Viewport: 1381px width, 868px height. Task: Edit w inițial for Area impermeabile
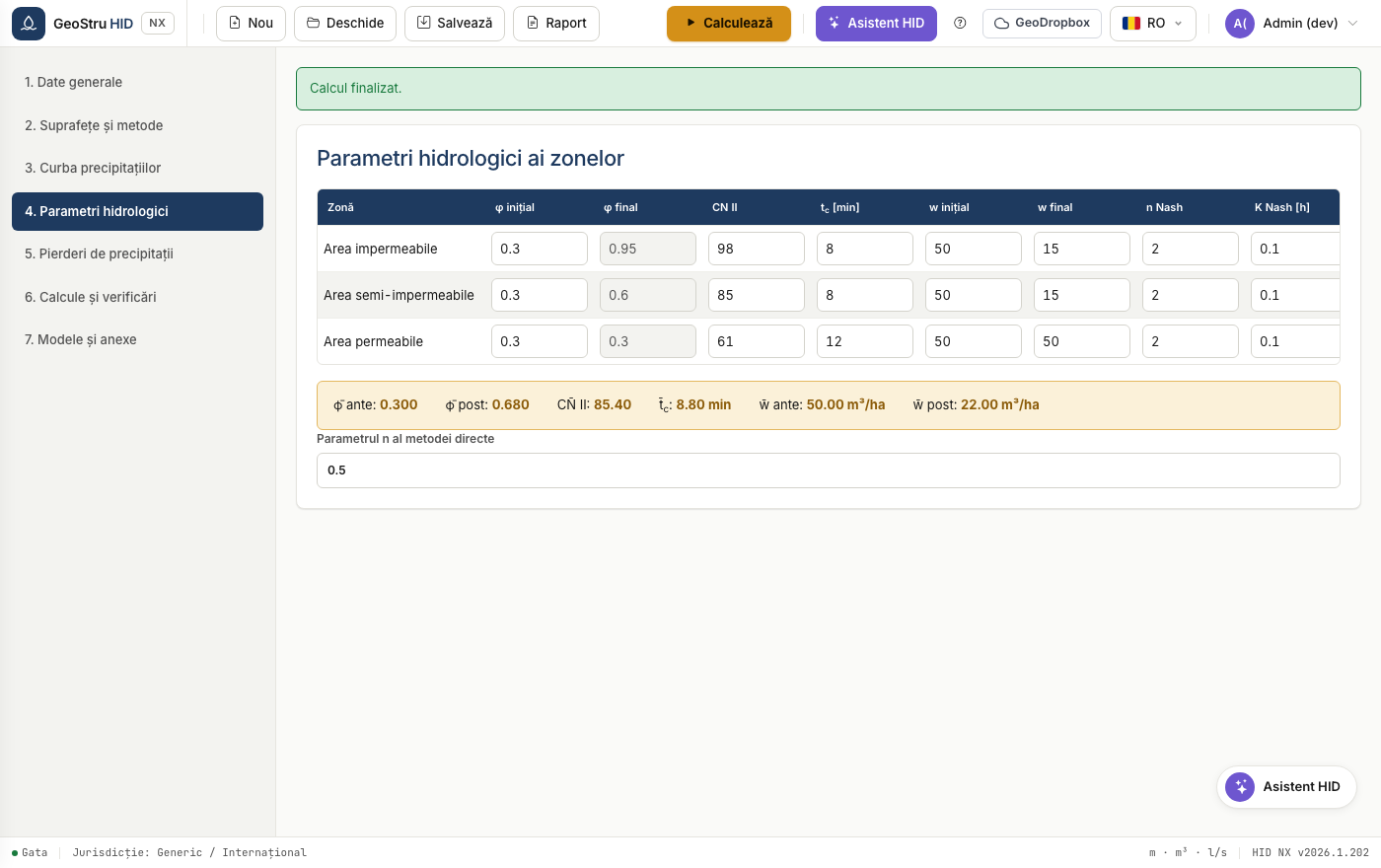click(x=974, y=249)
